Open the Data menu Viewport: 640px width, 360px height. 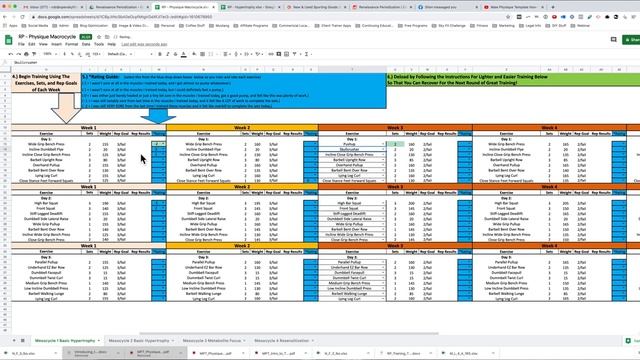(x=86, y=44)
